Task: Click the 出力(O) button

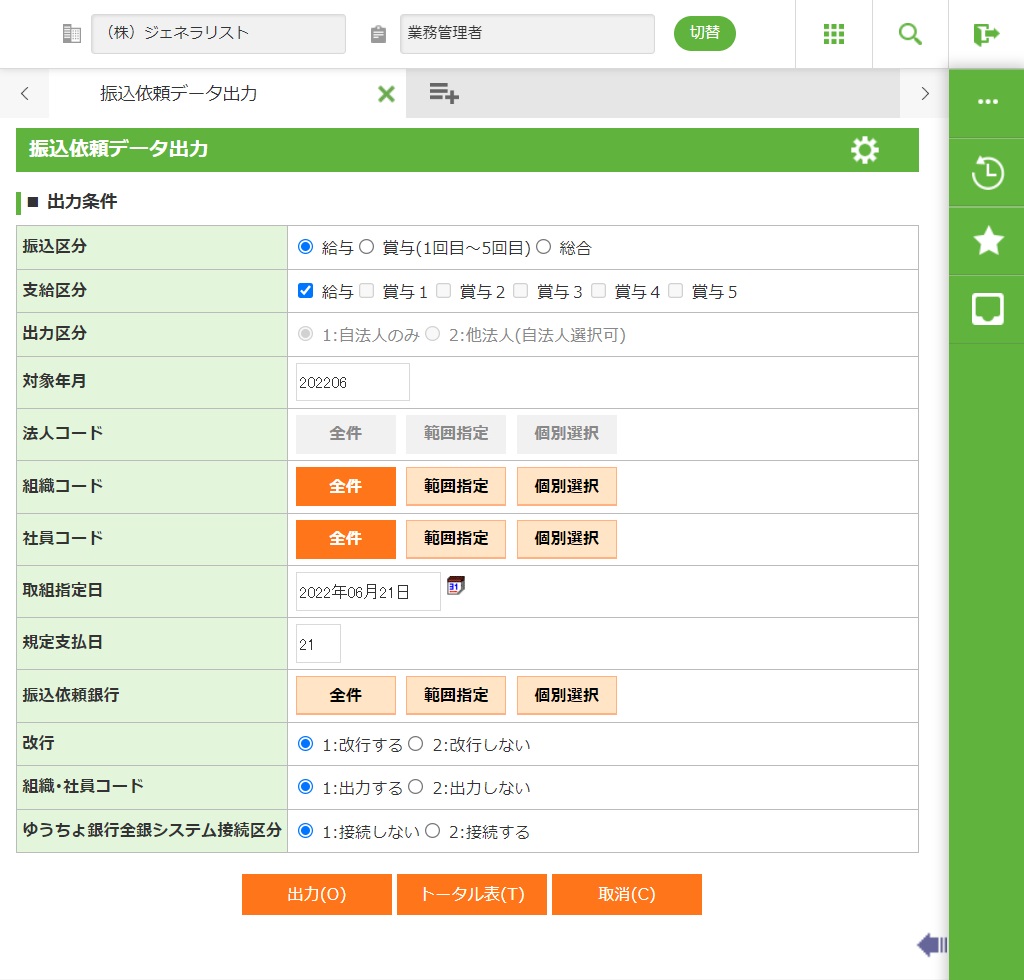Action: click(316, 894)
